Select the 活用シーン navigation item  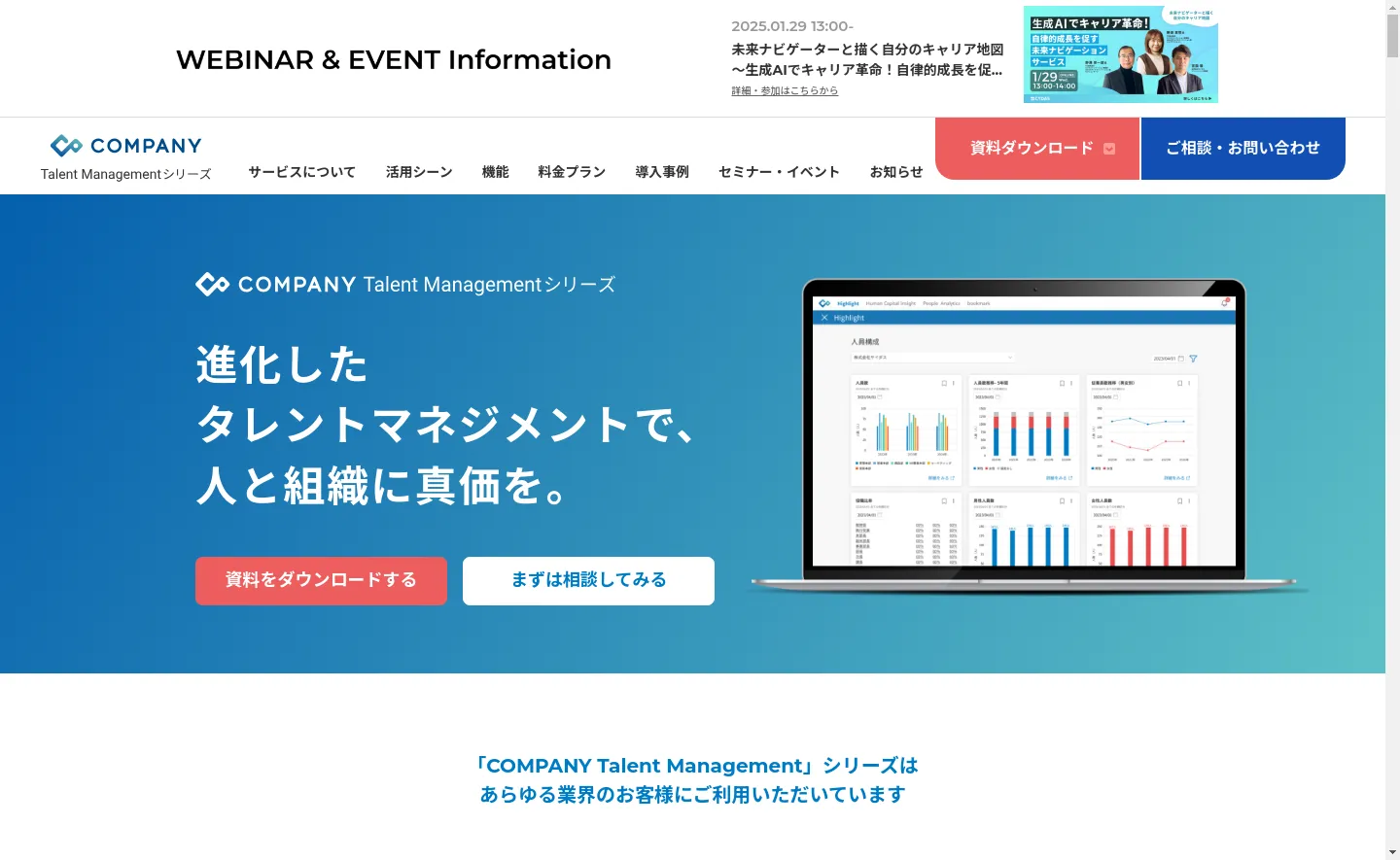click(419, 172)
